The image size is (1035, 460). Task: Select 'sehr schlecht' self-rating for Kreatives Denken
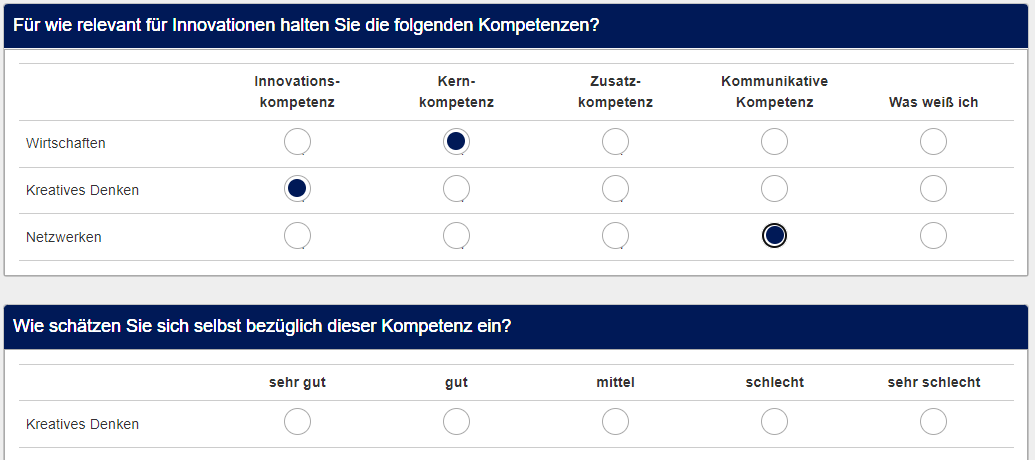tap(933, 422)
